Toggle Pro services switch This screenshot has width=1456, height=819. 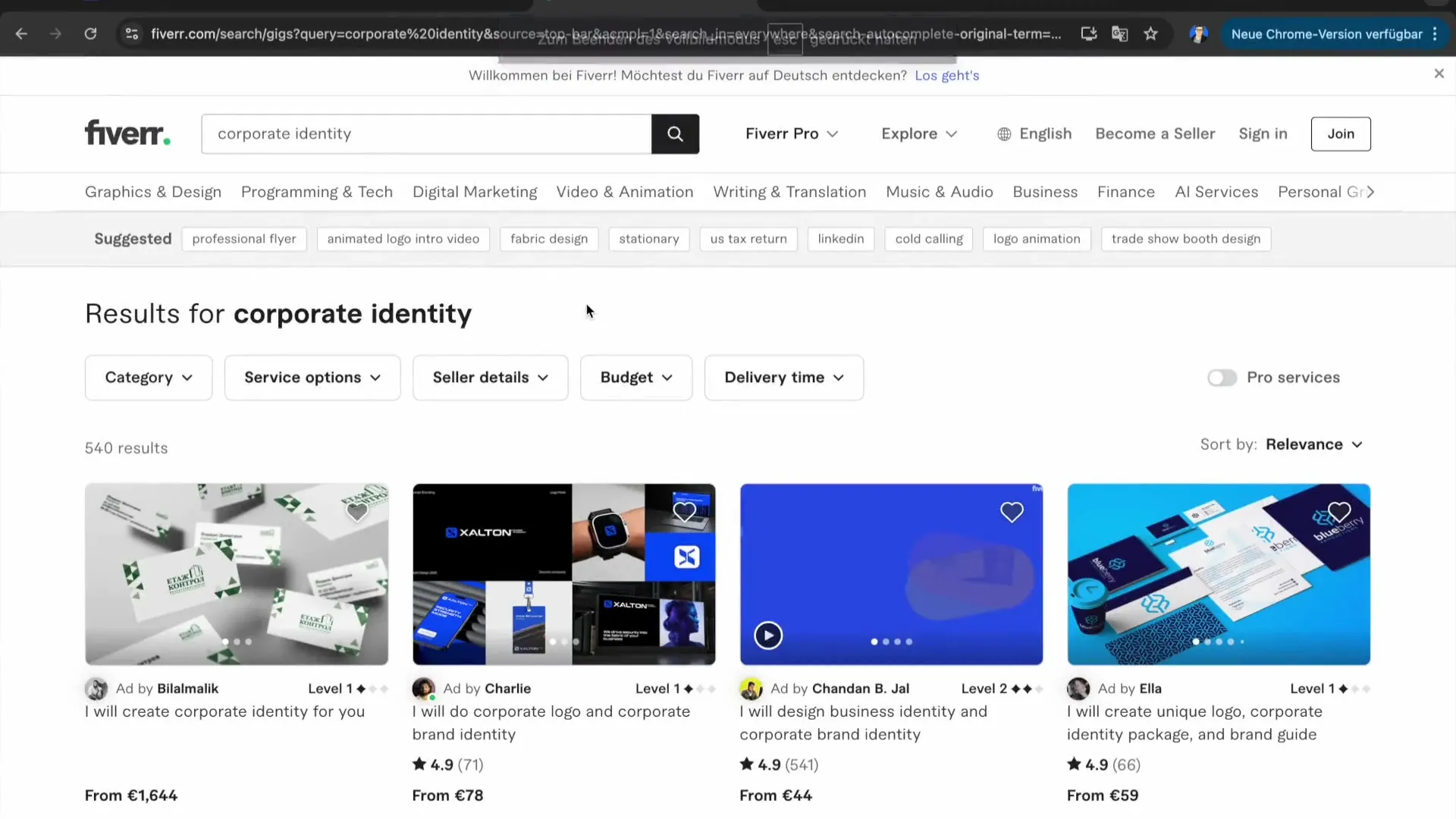(1222, 378)
